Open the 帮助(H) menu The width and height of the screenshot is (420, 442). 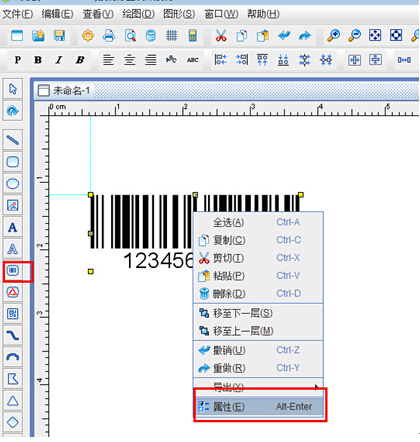[263, 14]
